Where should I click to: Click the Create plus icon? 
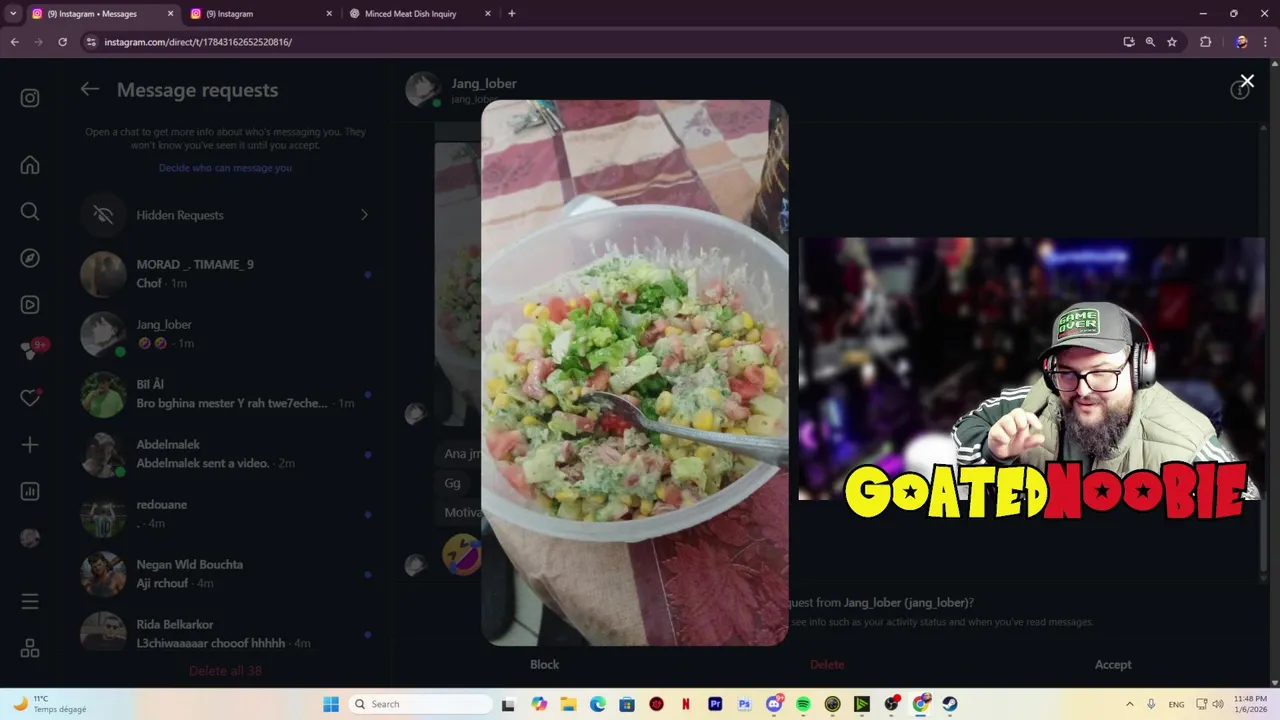(x=30, y=445)
